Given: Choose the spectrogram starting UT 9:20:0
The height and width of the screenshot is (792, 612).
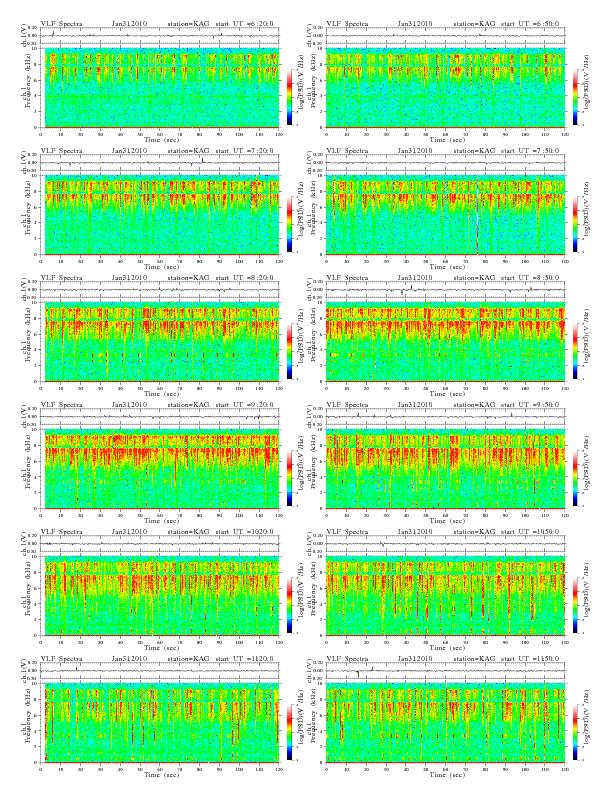Looking at the screenshot, I should pyautogui.click(x=160, y=469).
